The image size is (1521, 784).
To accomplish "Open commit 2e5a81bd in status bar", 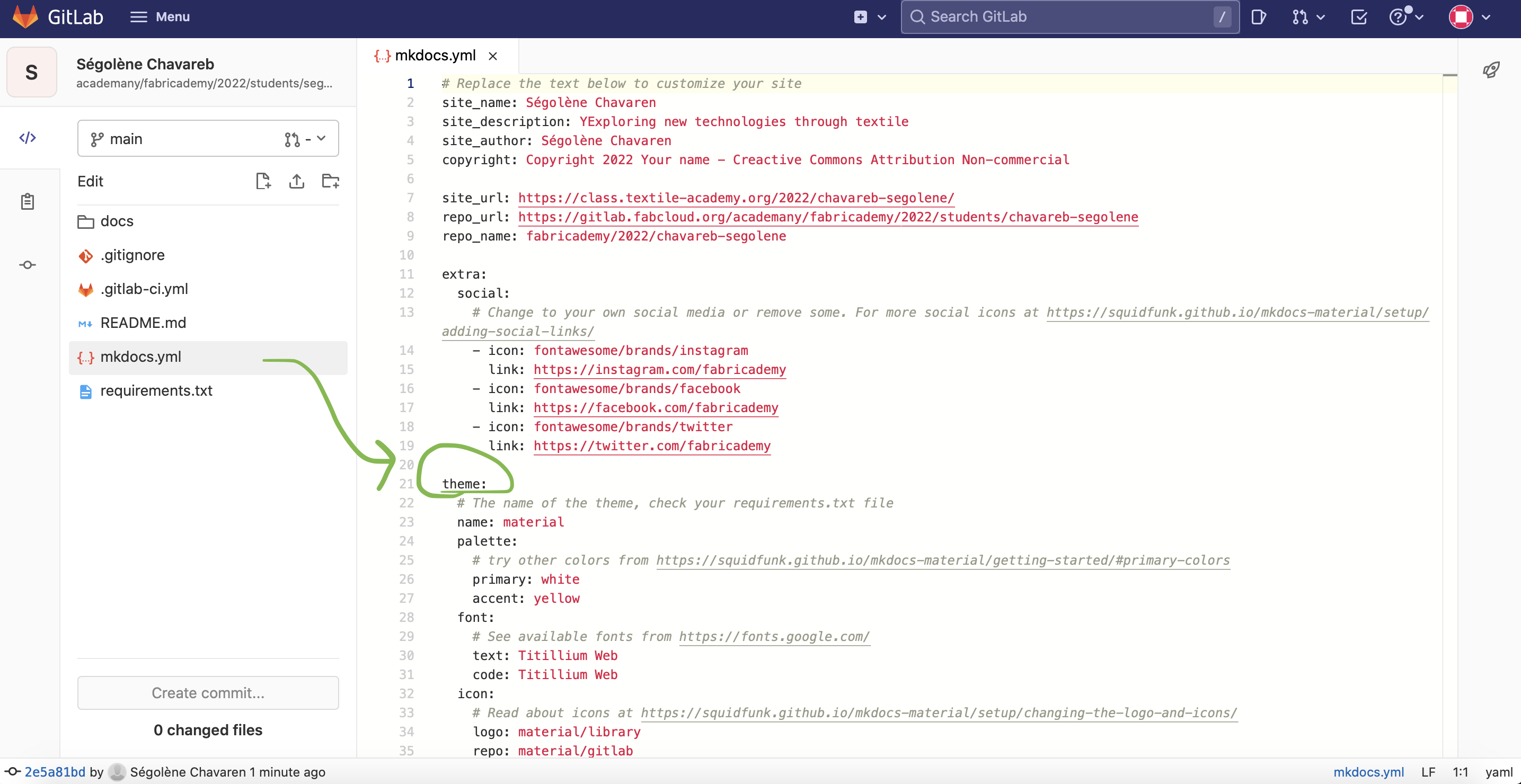I will (55, 772).
